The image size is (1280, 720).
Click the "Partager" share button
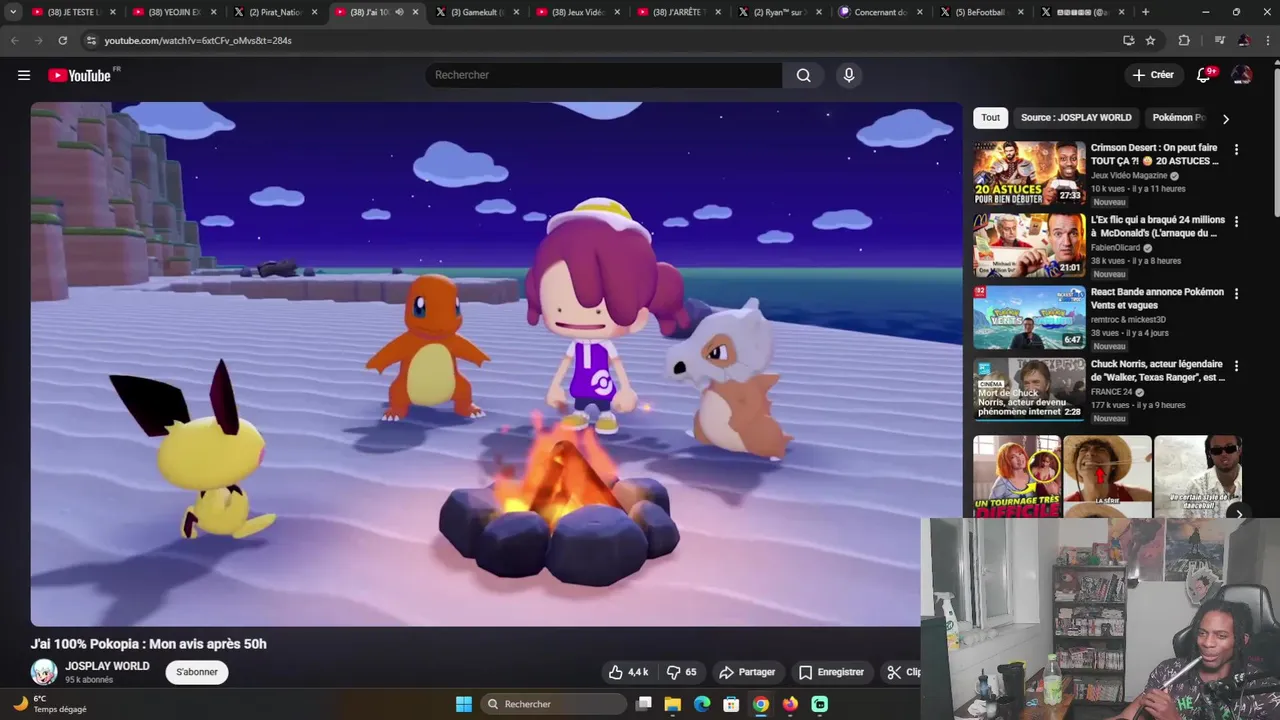click(747, 672)
